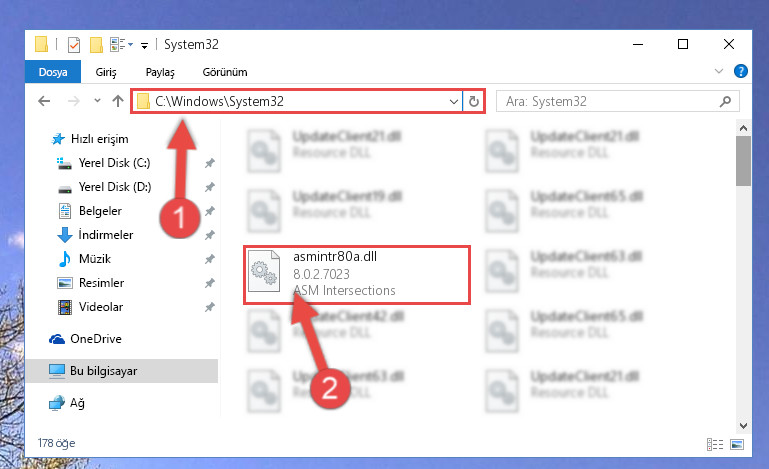This screenshot has height=469, width=769.
Task: Click the search magnifier icon
Action: 725,102
